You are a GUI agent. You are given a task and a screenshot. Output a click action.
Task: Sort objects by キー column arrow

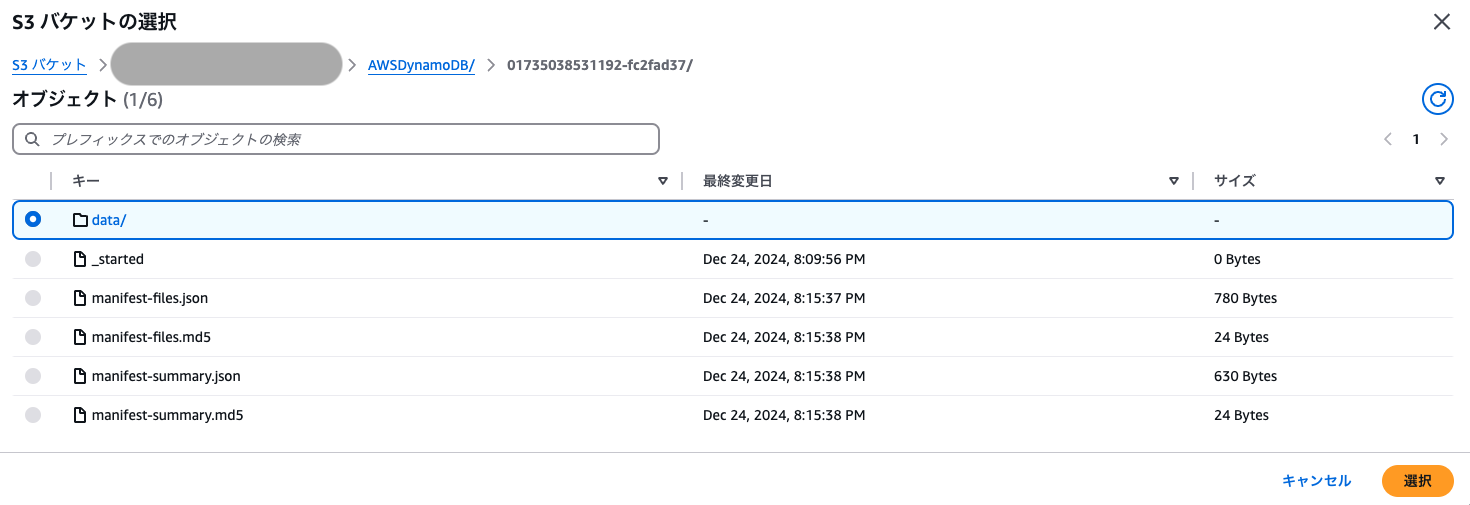662,181
